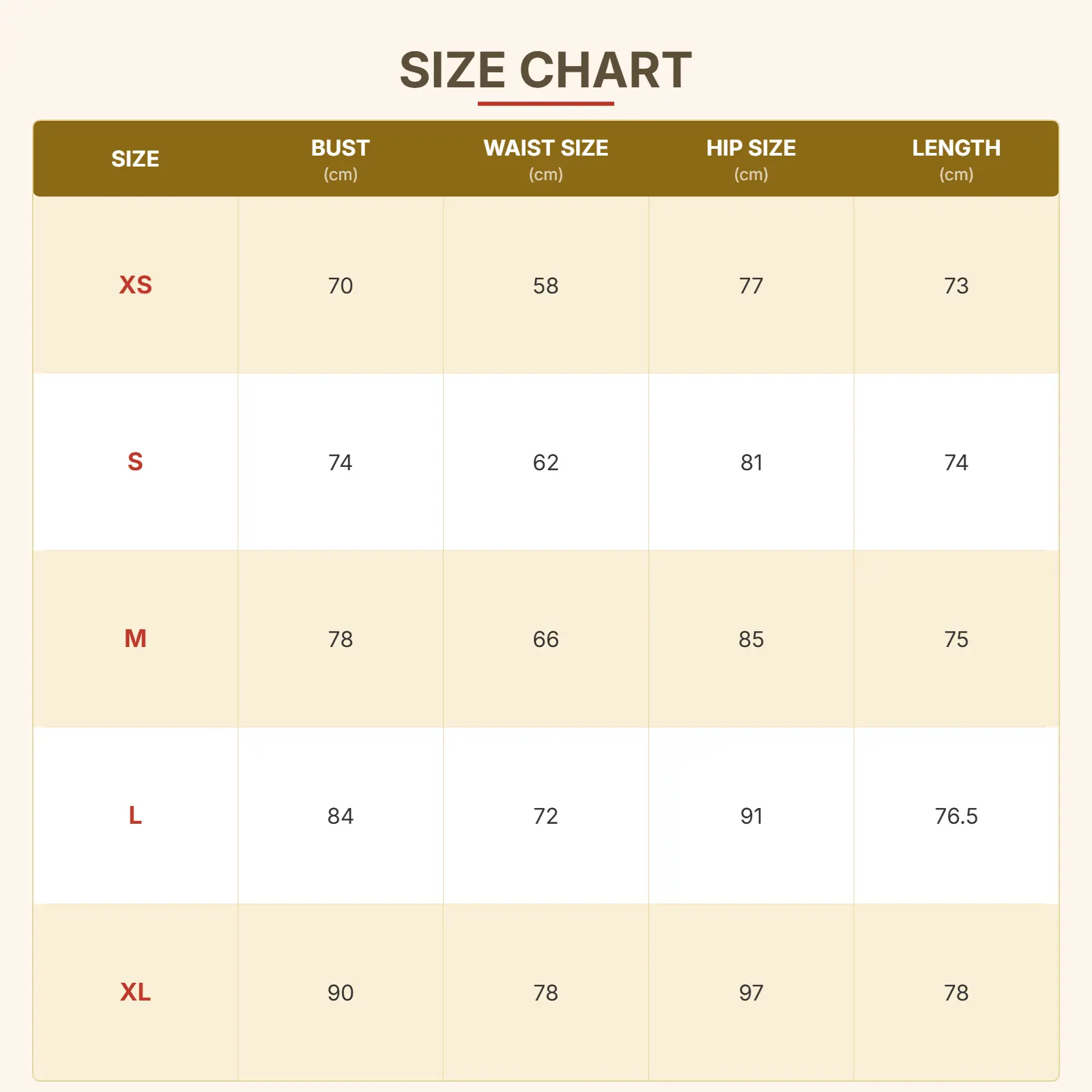Click the BUST (cm) column header

tap(341, 159)
